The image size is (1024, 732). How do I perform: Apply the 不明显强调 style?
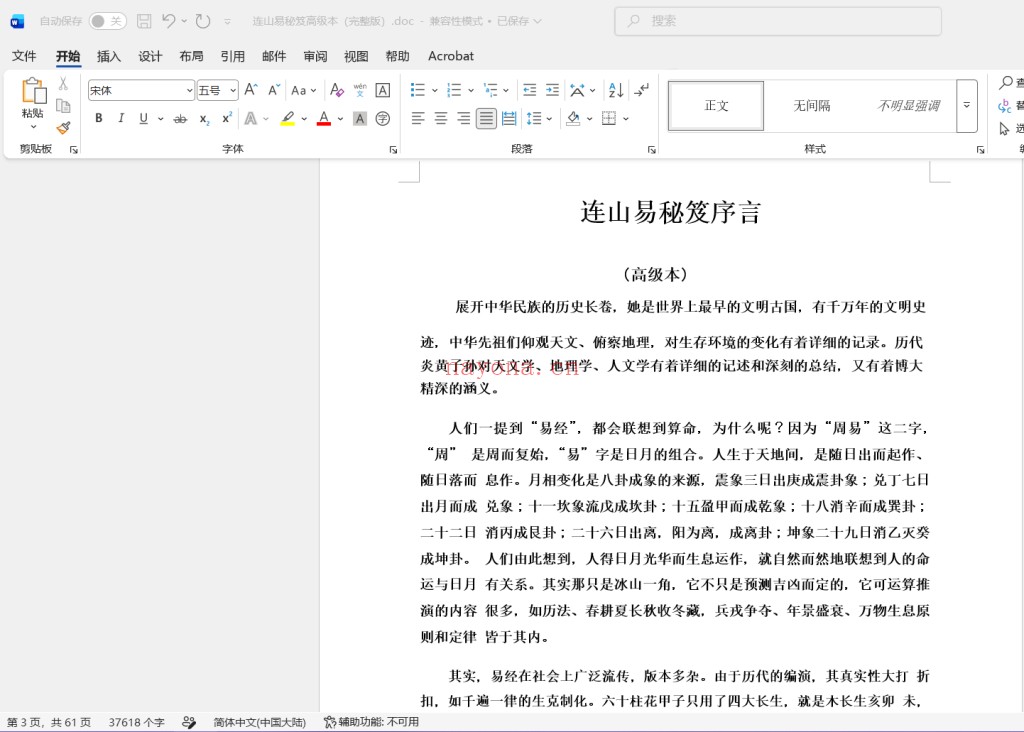click(x=908, y=106)
